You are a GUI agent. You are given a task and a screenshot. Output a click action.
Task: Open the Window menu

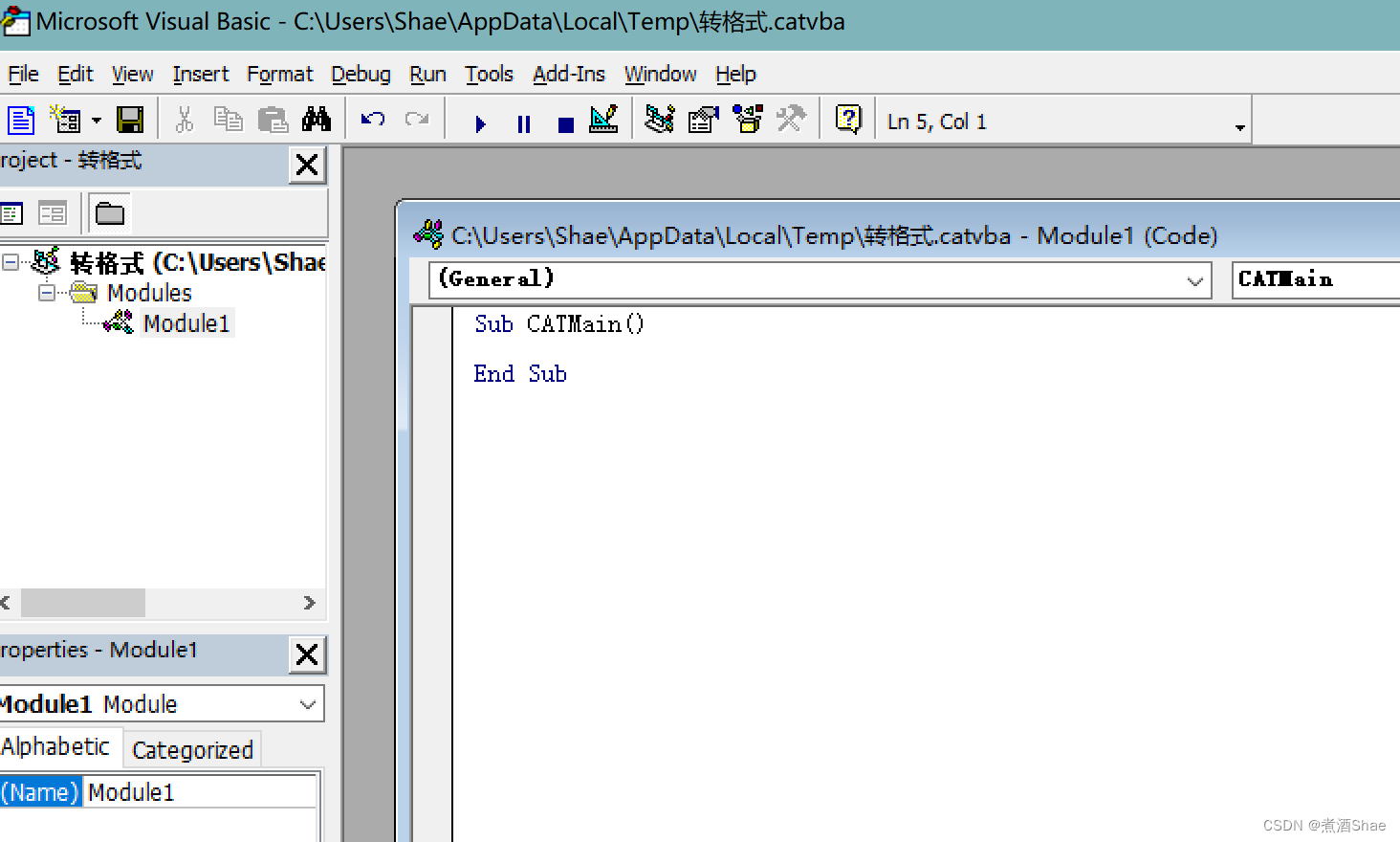click(x=661, y=74)
